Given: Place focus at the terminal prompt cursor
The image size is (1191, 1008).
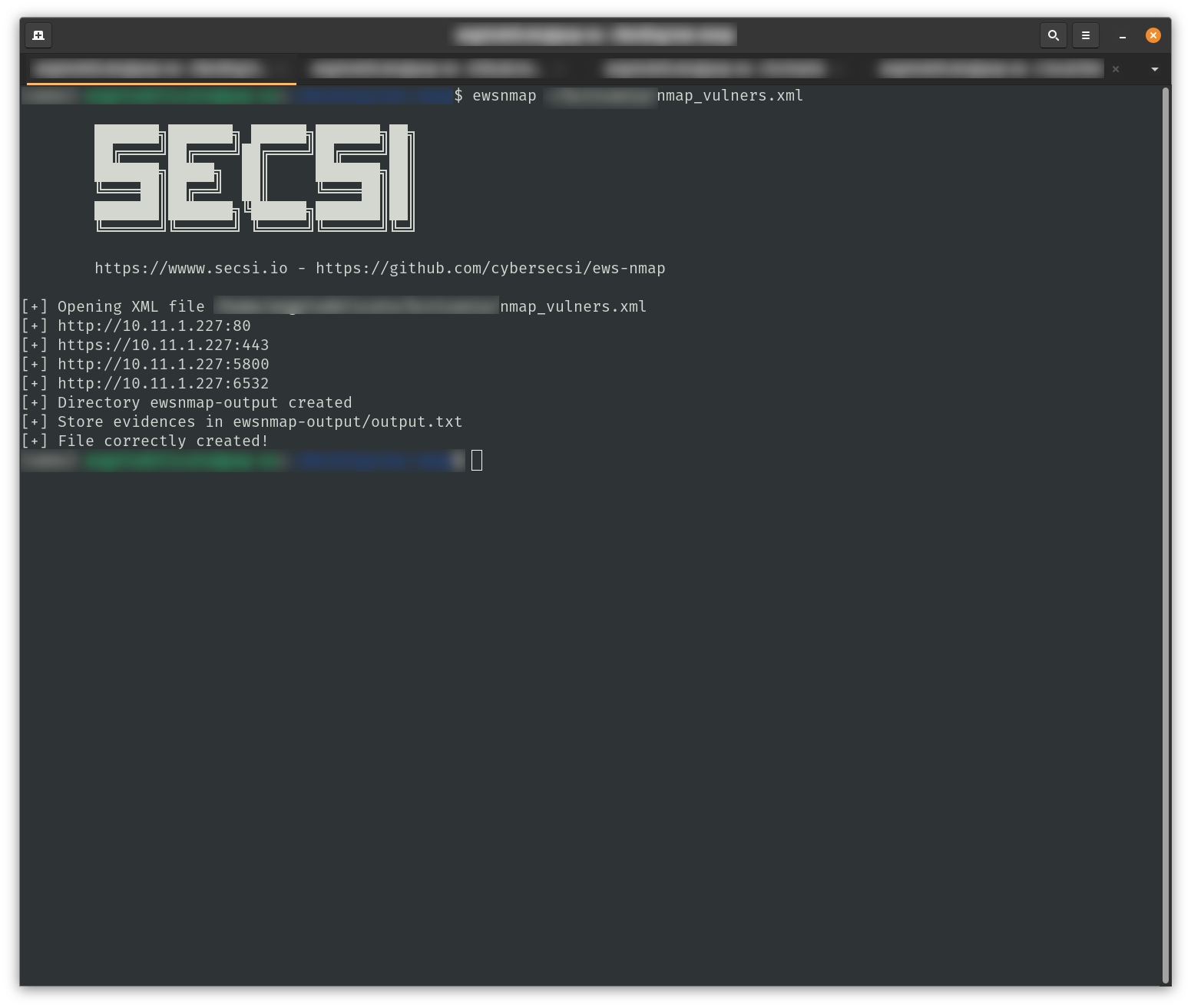Looking at the screenshot, I should pos(477,461).
